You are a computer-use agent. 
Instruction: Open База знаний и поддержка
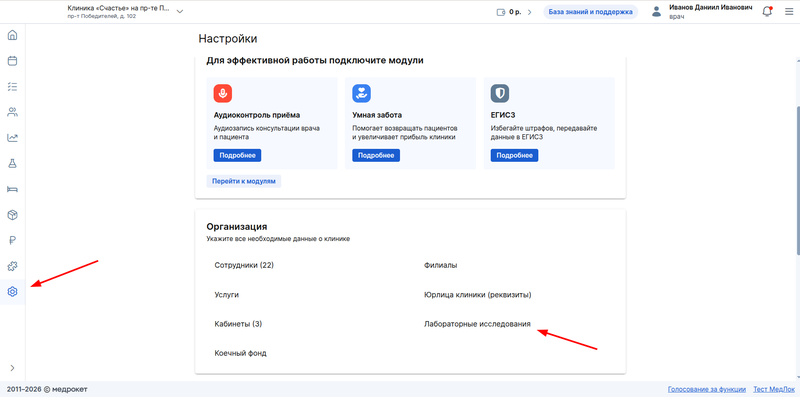[x=590, y=12]
